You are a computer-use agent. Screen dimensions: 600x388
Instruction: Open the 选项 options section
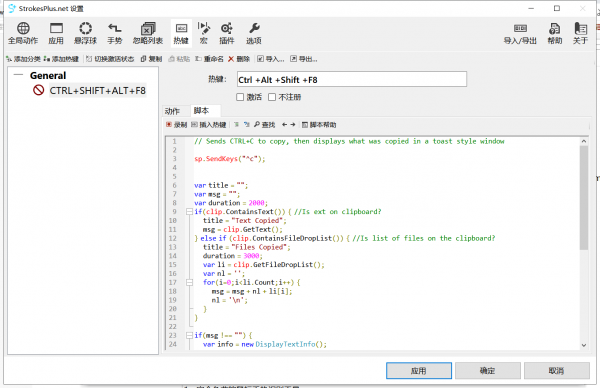point(254,33)
